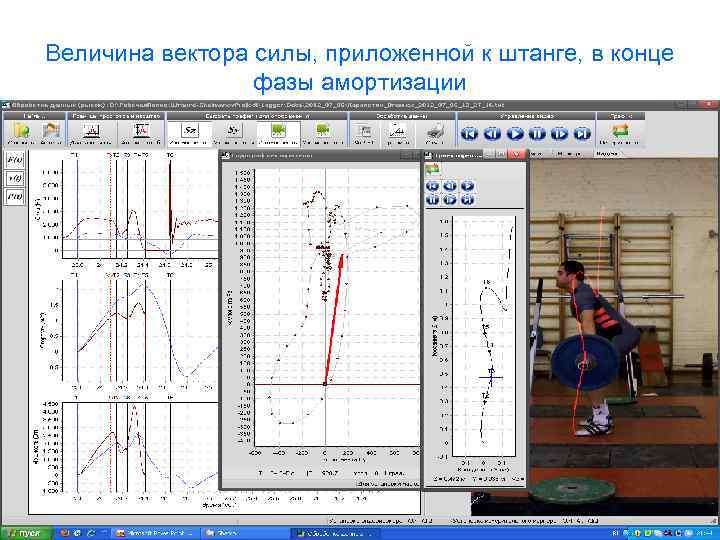Click the green folder create-file icon
Screen dimensions: 720x540
coord(20,131)
